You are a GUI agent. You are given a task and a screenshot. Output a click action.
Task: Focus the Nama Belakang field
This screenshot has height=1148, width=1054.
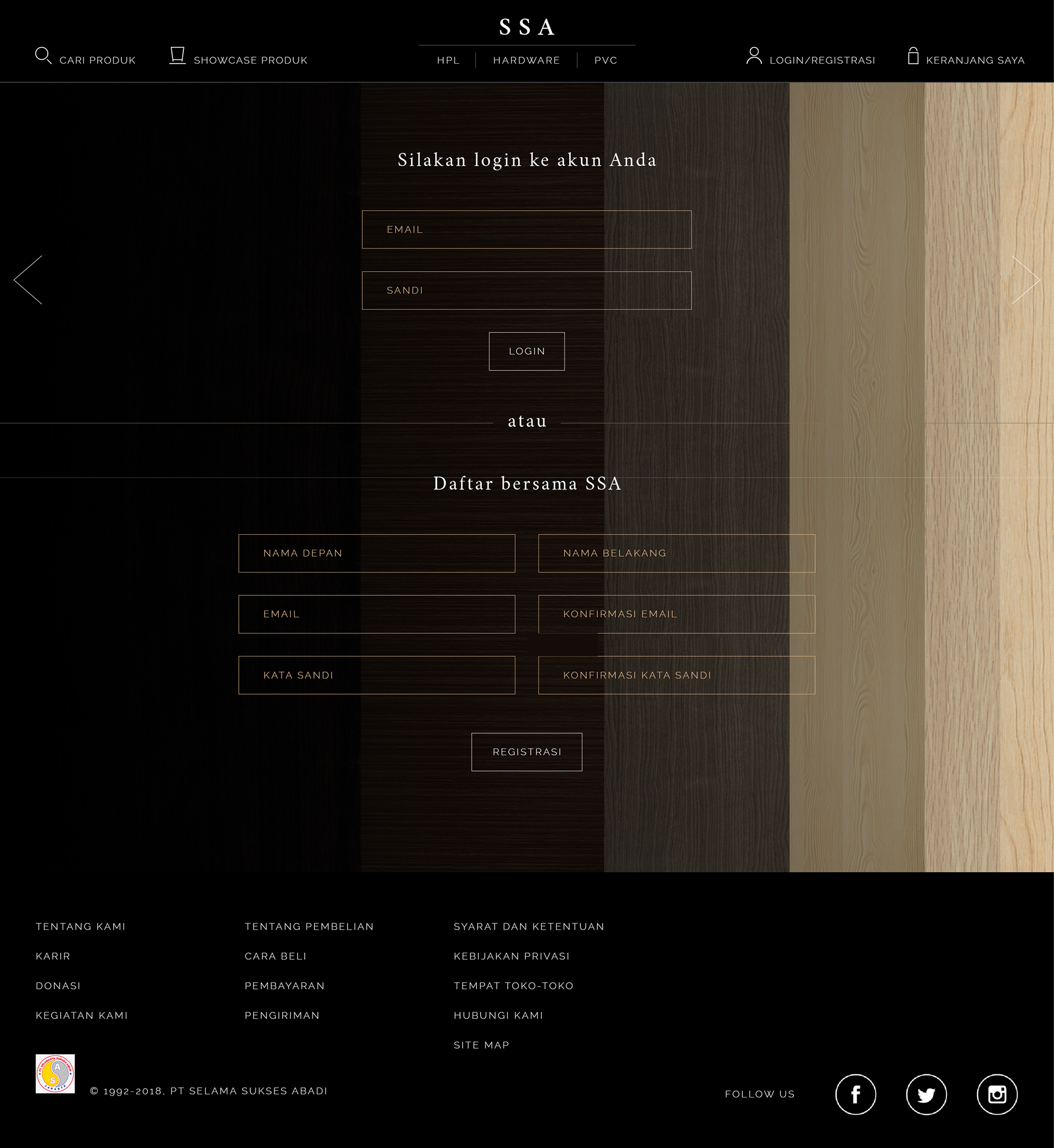(676, 553)
